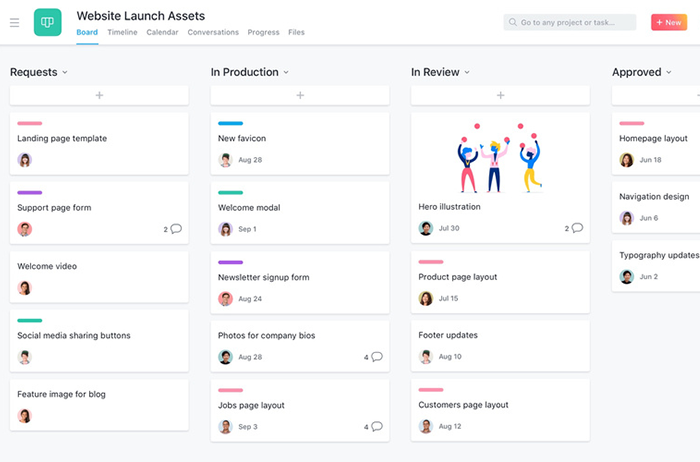The width and height of the screenshot is (700, 462).
Task: Click assignee avatar on Support page form
Action: [x=25, y=229]
